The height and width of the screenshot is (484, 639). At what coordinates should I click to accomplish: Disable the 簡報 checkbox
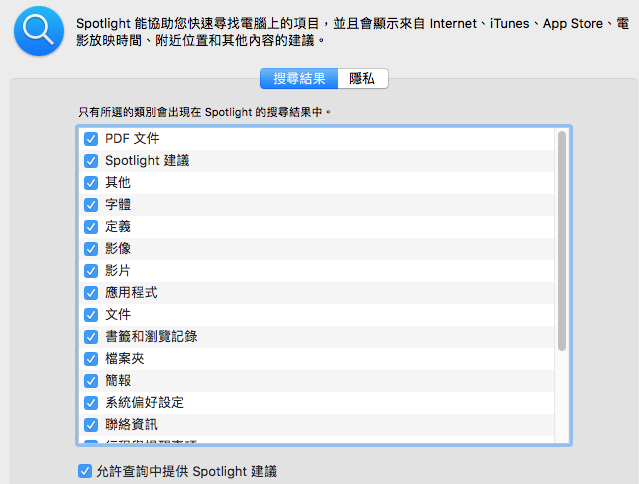91,381
